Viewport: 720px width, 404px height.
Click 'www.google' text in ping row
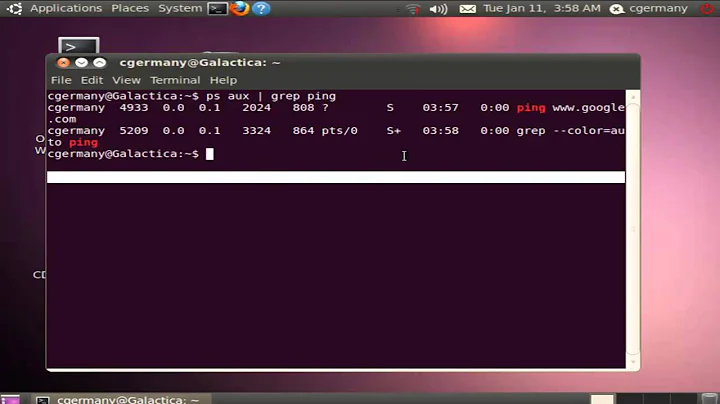588,108
